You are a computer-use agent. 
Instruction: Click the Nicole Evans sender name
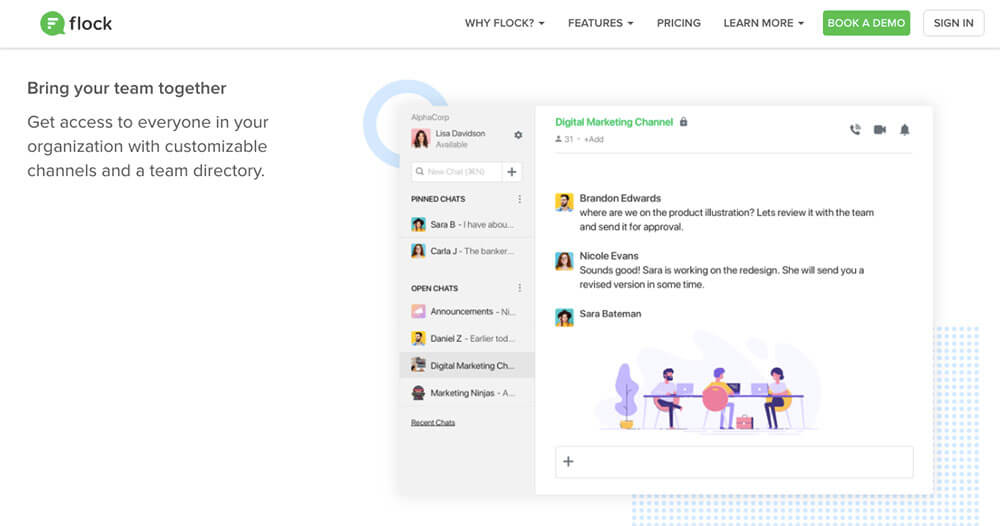point(608,256)
